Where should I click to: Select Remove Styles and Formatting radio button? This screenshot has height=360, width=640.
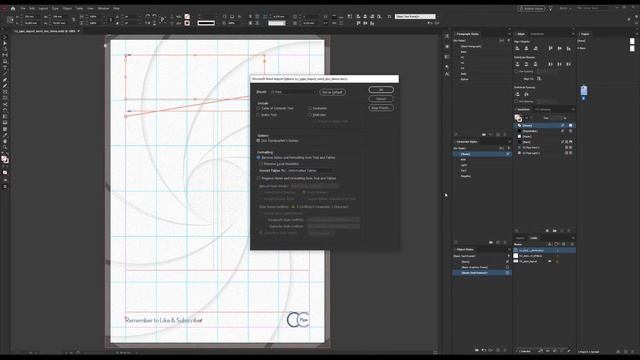click(x=258, y=157)
